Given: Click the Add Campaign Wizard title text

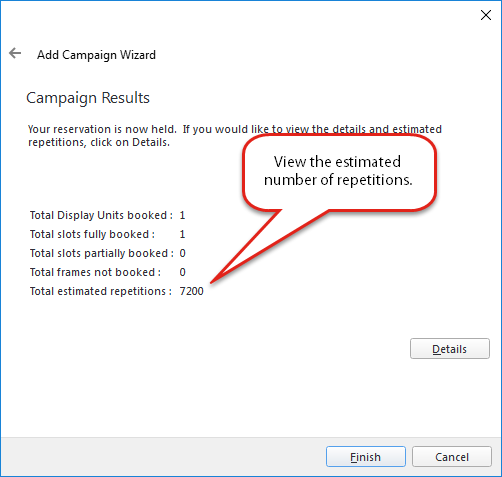Looking at the screenshot, I should click(96, 55).
